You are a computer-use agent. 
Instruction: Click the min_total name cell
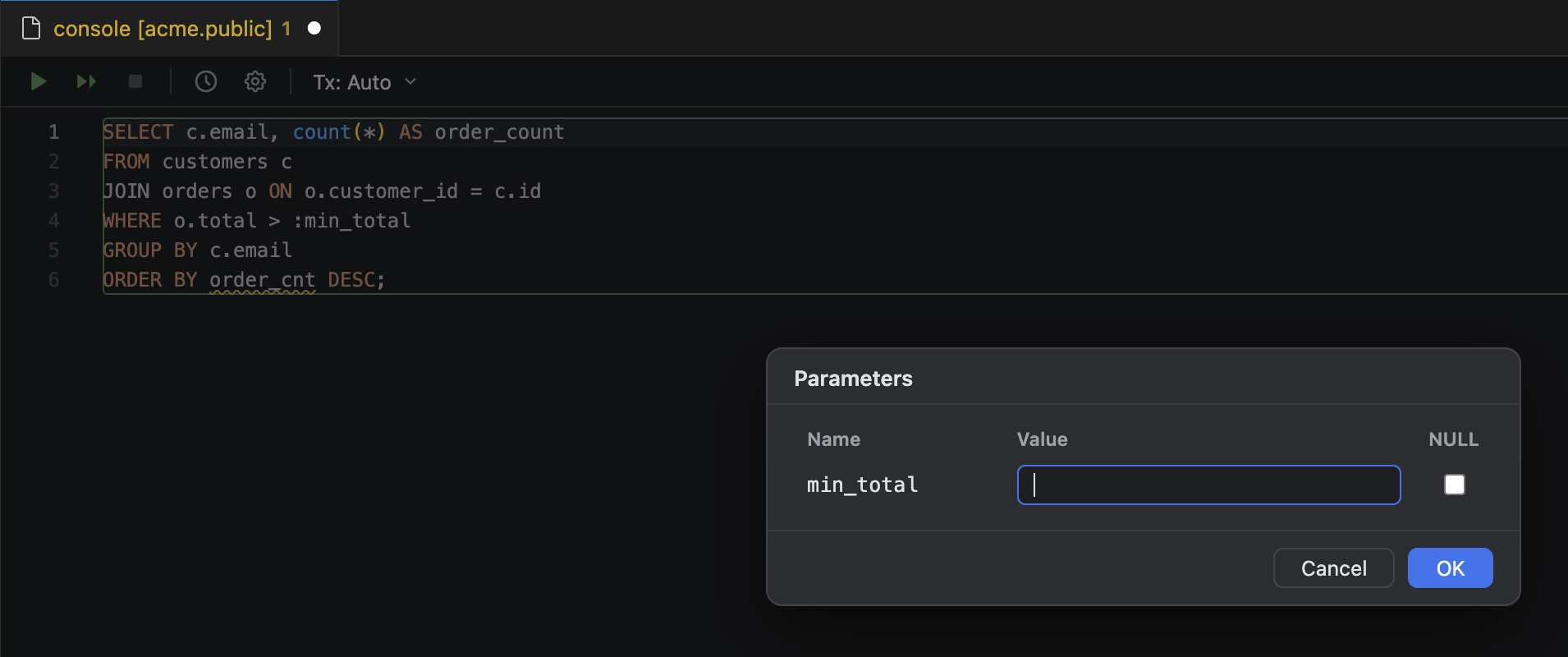point(862,485)
